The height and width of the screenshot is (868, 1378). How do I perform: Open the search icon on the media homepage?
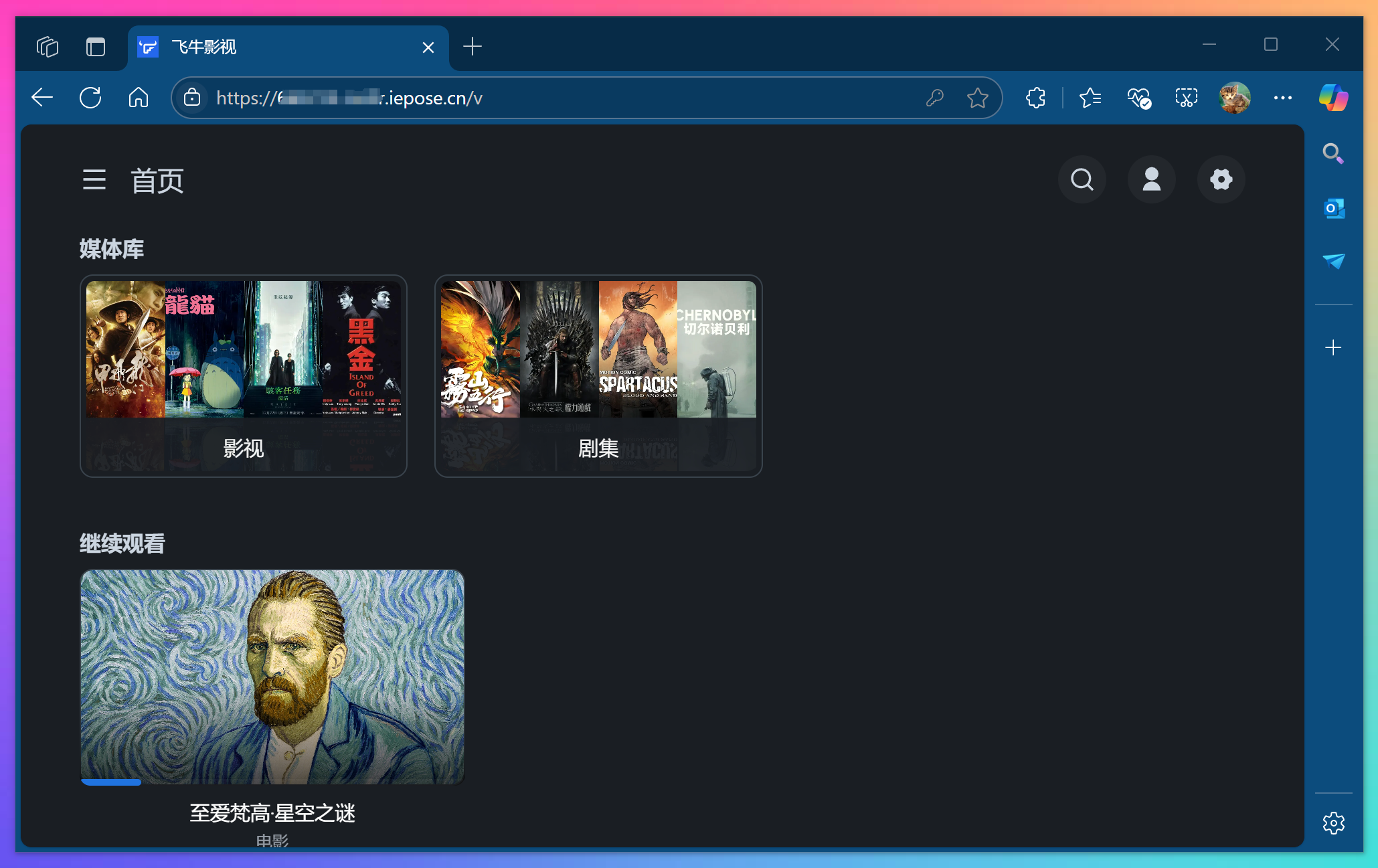point(1082,179)
